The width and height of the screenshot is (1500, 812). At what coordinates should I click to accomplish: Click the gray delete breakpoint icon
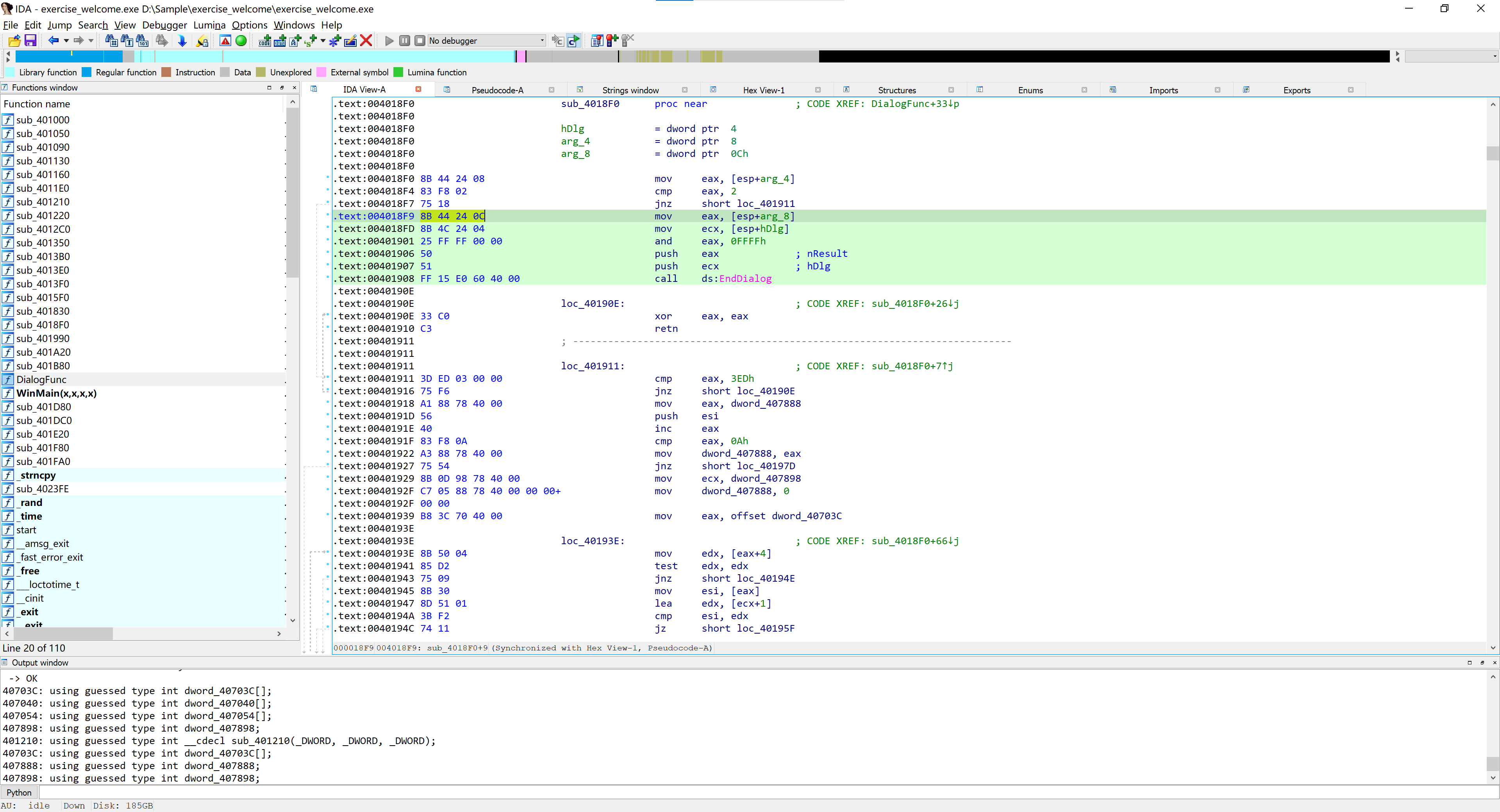628,41
